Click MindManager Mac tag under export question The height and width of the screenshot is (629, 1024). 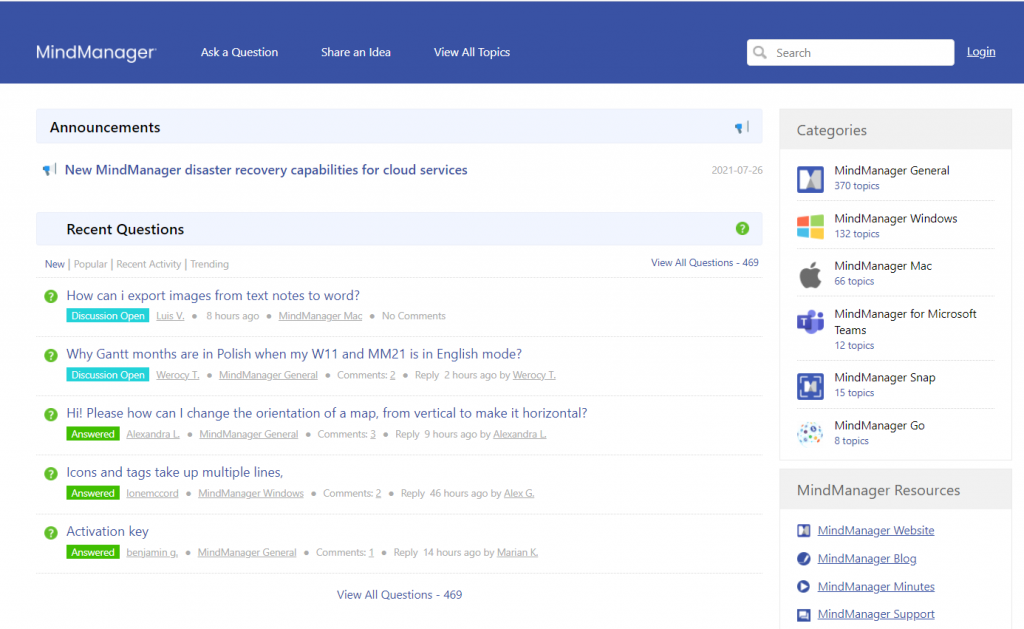point(320,316)
